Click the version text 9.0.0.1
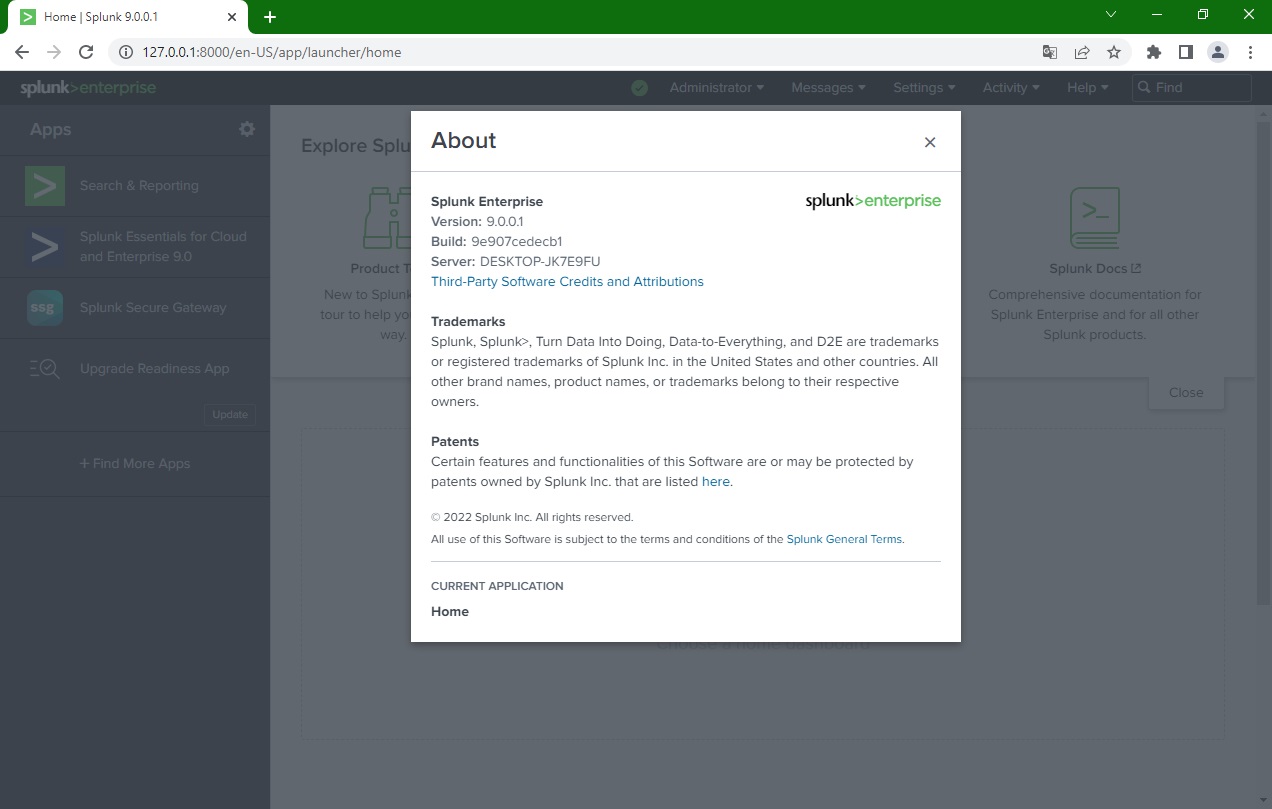 coord(505,221)
